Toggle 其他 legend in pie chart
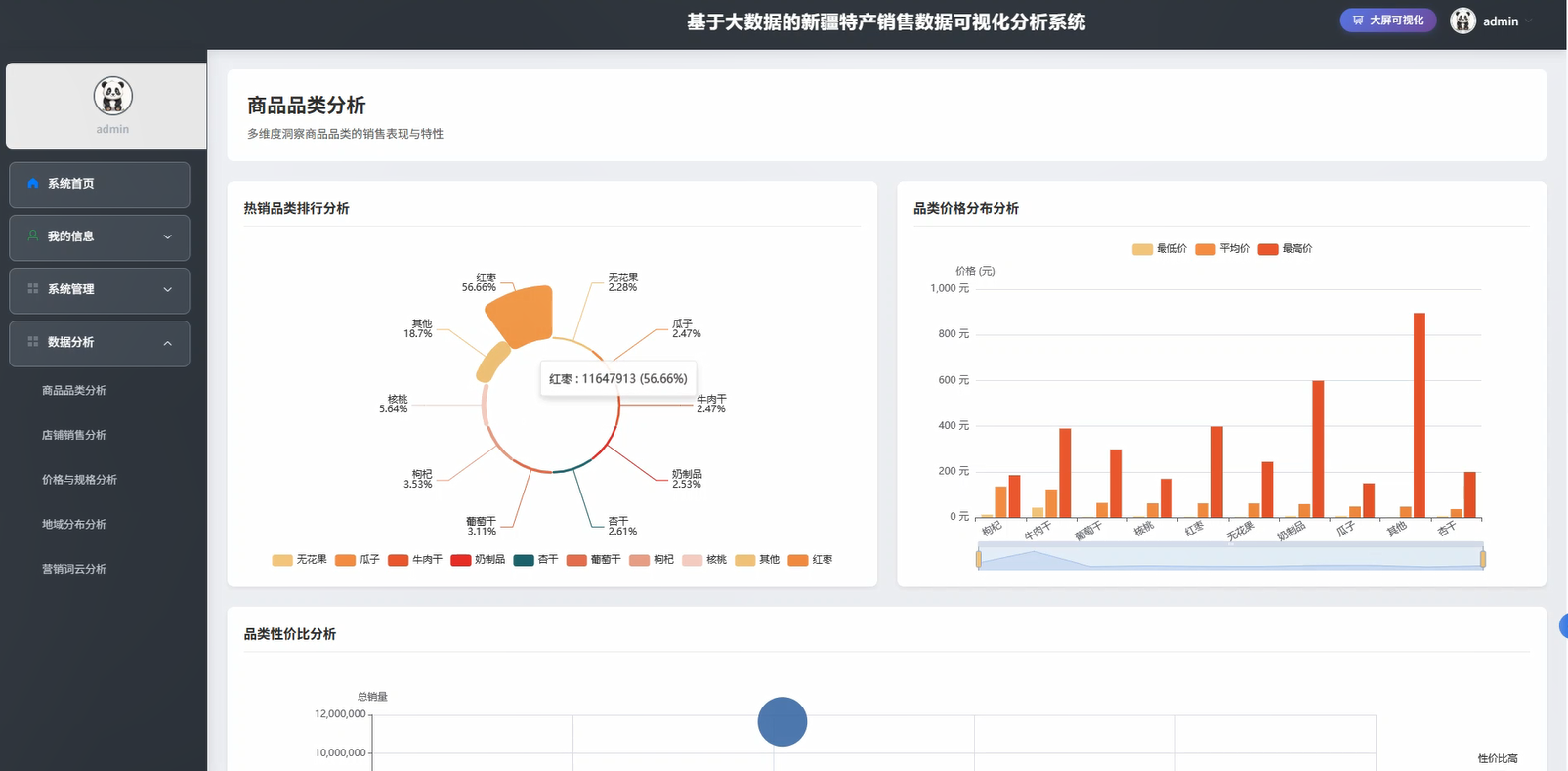The image size is (1568, 771). pos(757,560)
